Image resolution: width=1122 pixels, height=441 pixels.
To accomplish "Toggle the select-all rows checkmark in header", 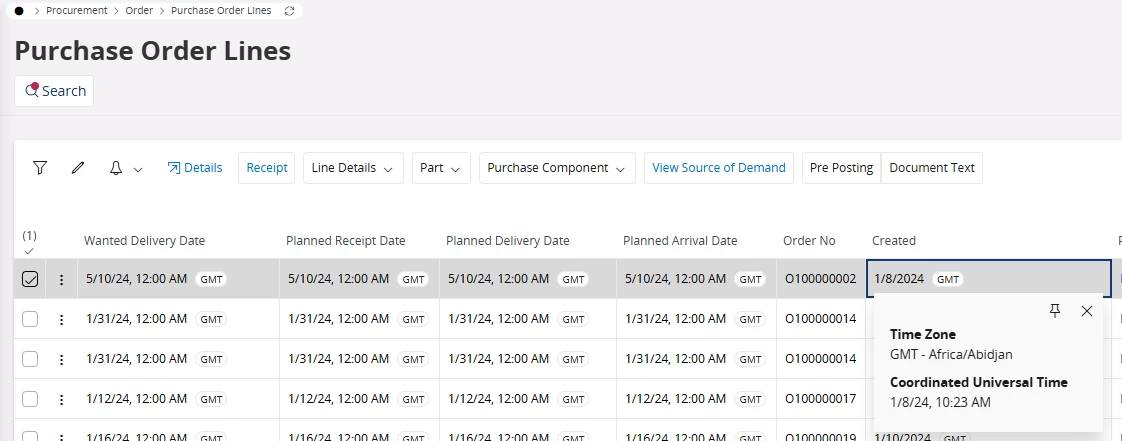I will tap(29, 251).
